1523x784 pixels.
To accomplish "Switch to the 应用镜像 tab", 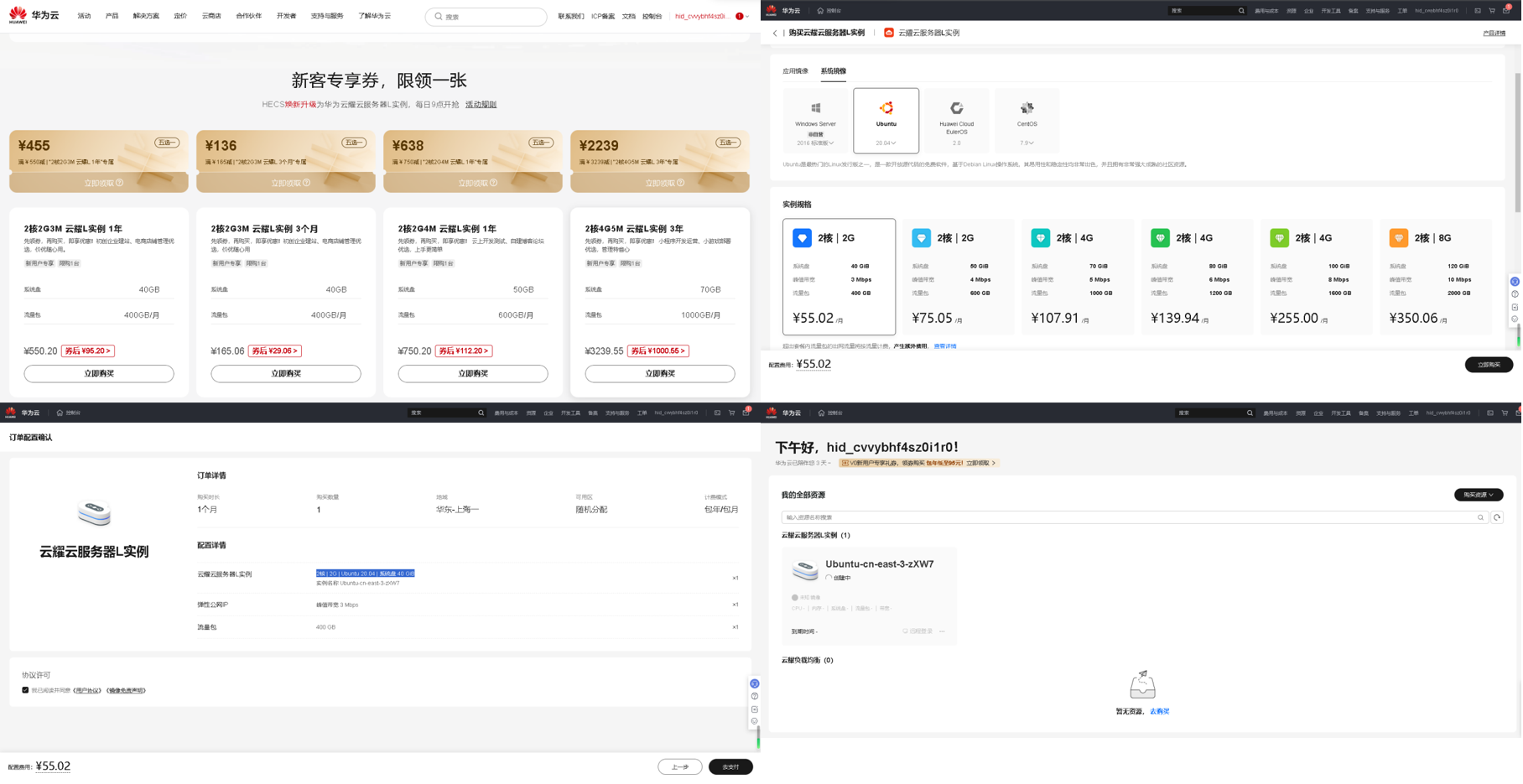I will point(795,71).
